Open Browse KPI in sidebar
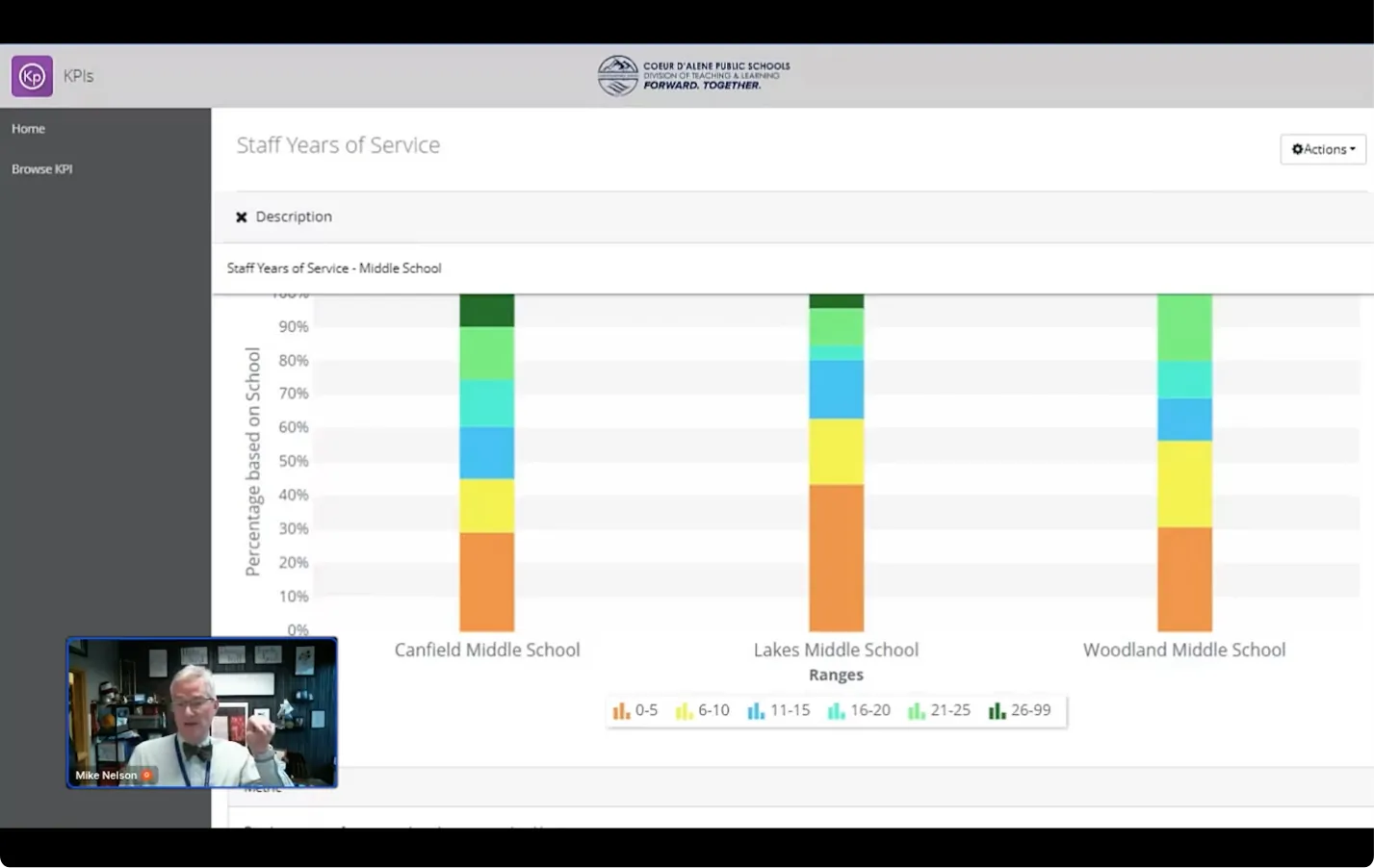1374x868 pixels. pyautogui.click(x=41, y=169)
